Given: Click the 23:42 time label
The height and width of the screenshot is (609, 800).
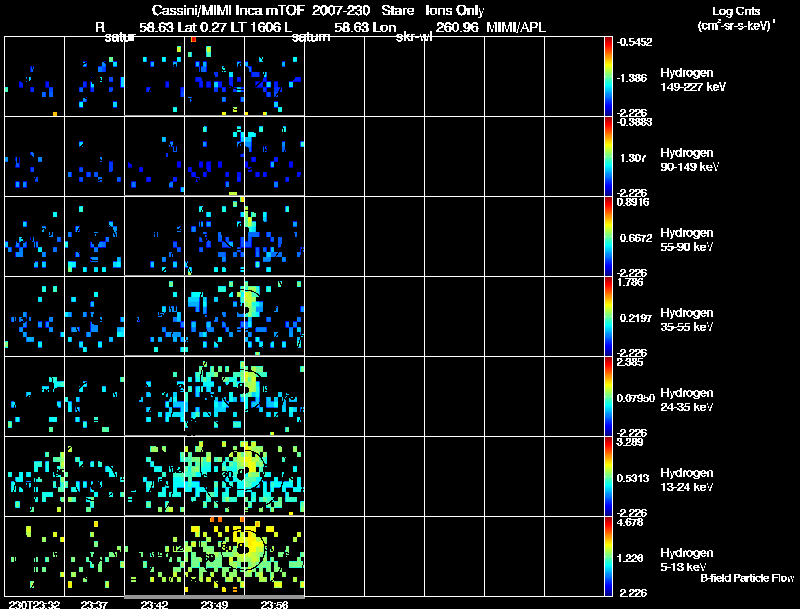Looking at the screenshot, I should click(x=154, y=605).
